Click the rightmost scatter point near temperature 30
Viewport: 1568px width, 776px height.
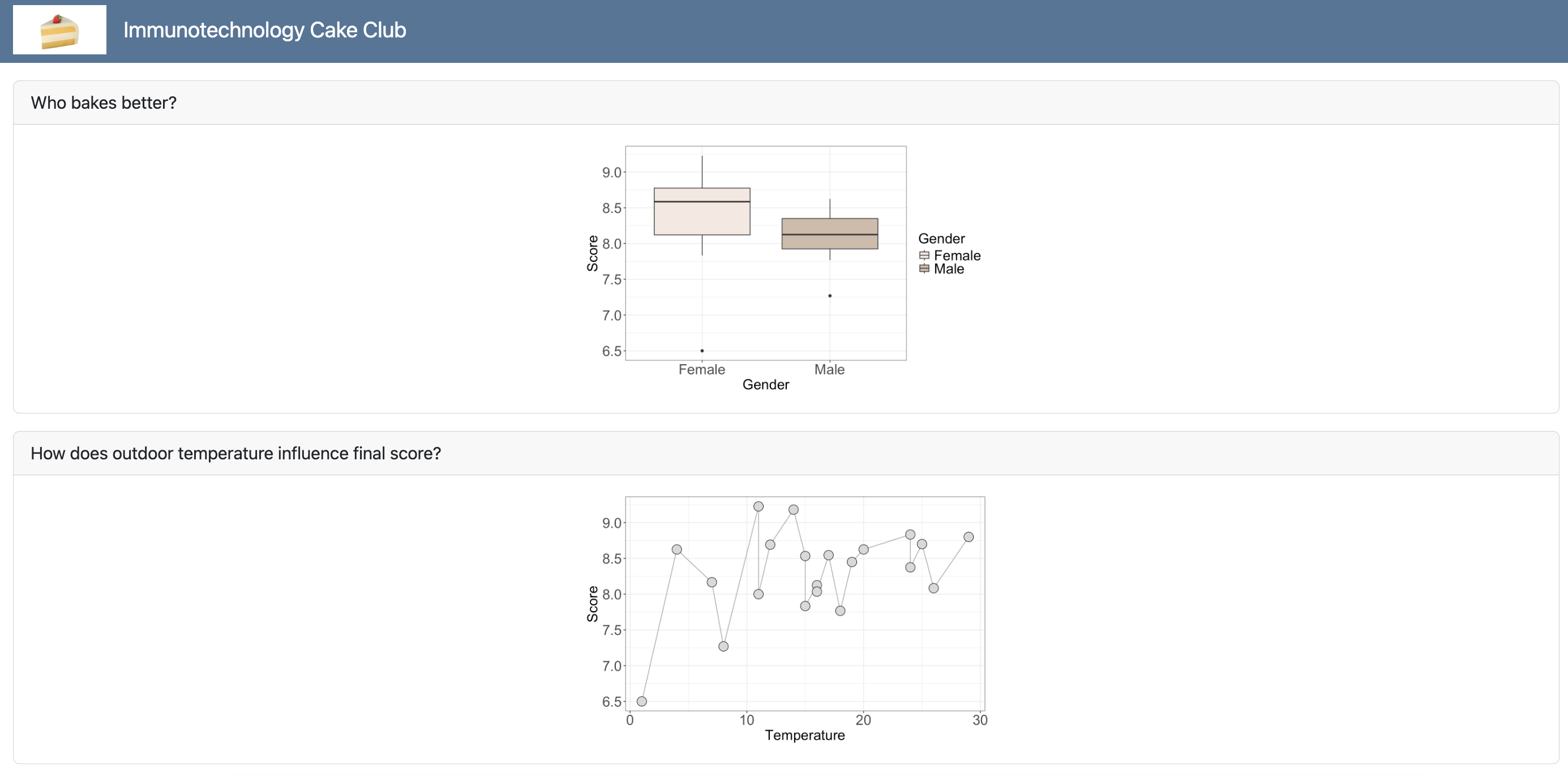969,537
